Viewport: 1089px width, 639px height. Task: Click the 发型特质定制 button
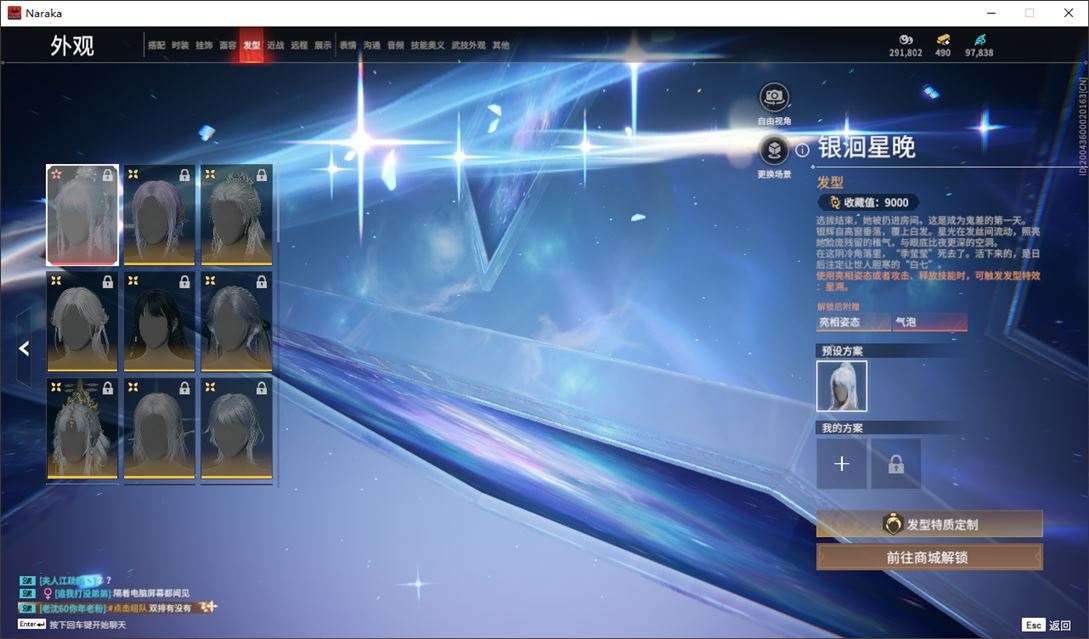pos(929,524)
